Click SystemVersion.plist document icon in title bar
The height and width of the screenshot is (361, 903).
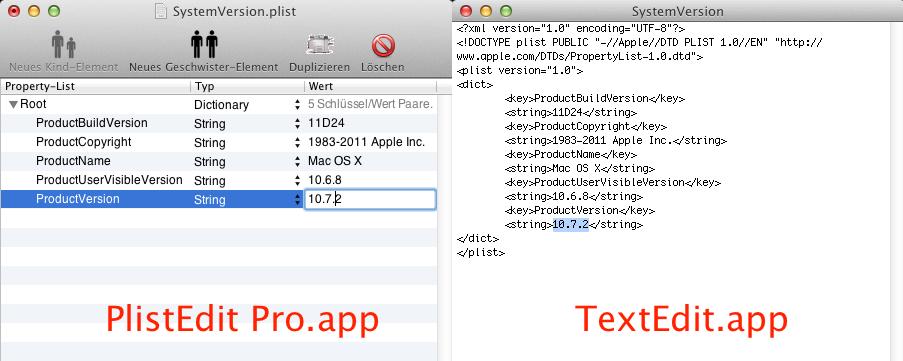(x=161, y=12)
